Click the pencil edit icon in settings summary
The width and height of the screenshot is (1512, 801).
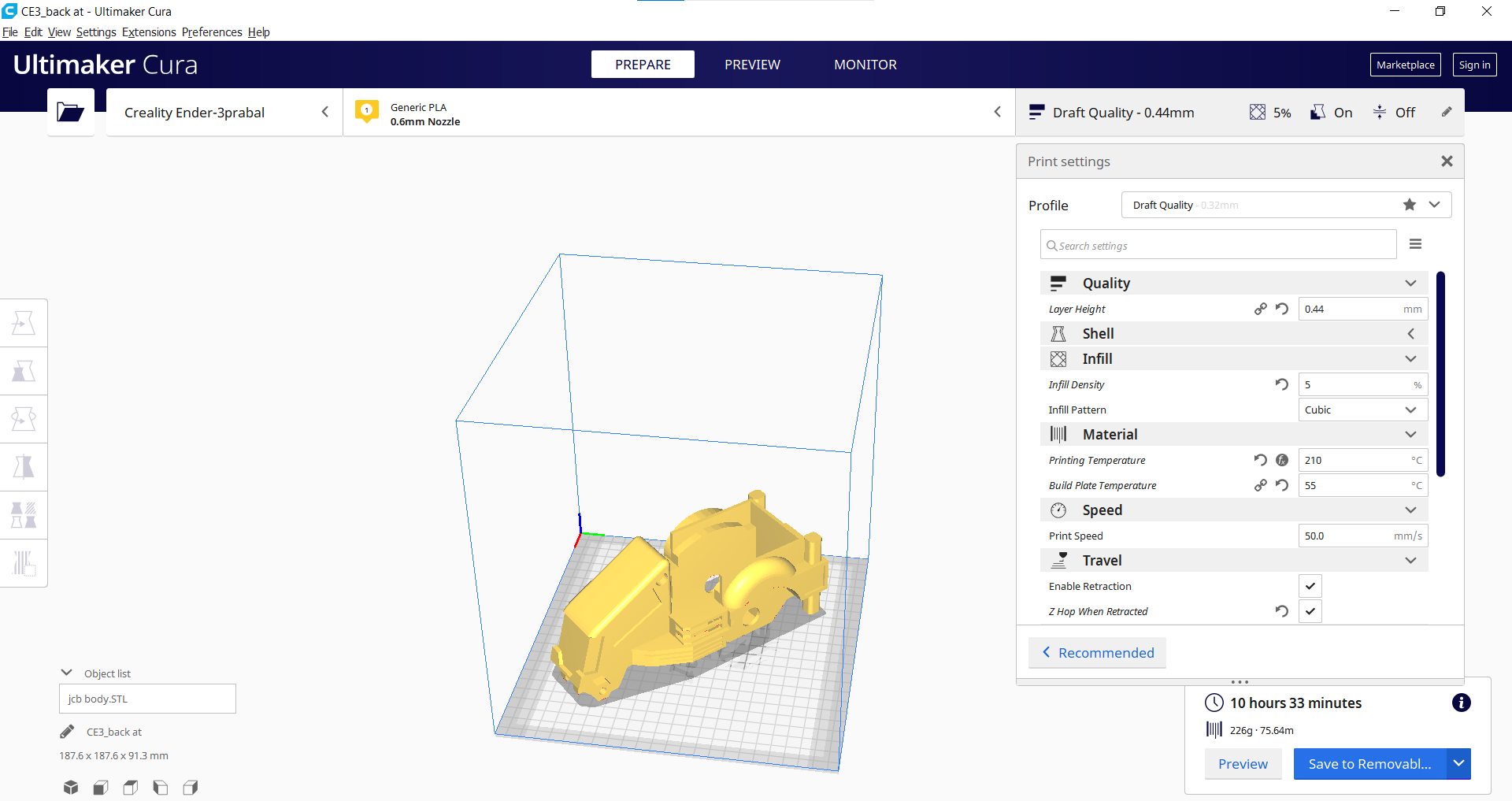pos(1447,112)
